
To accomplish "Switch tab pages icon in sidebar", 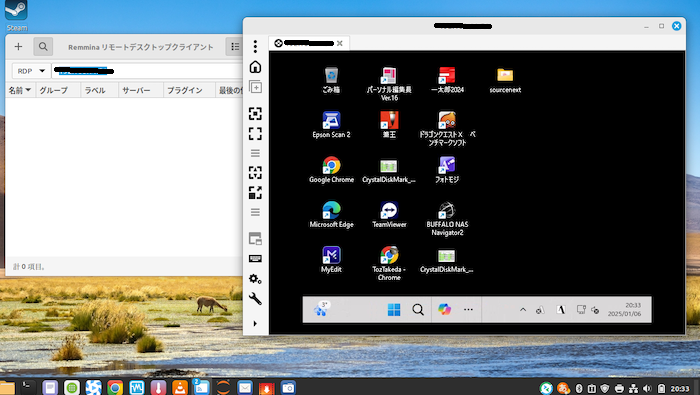I will (255, 239).
